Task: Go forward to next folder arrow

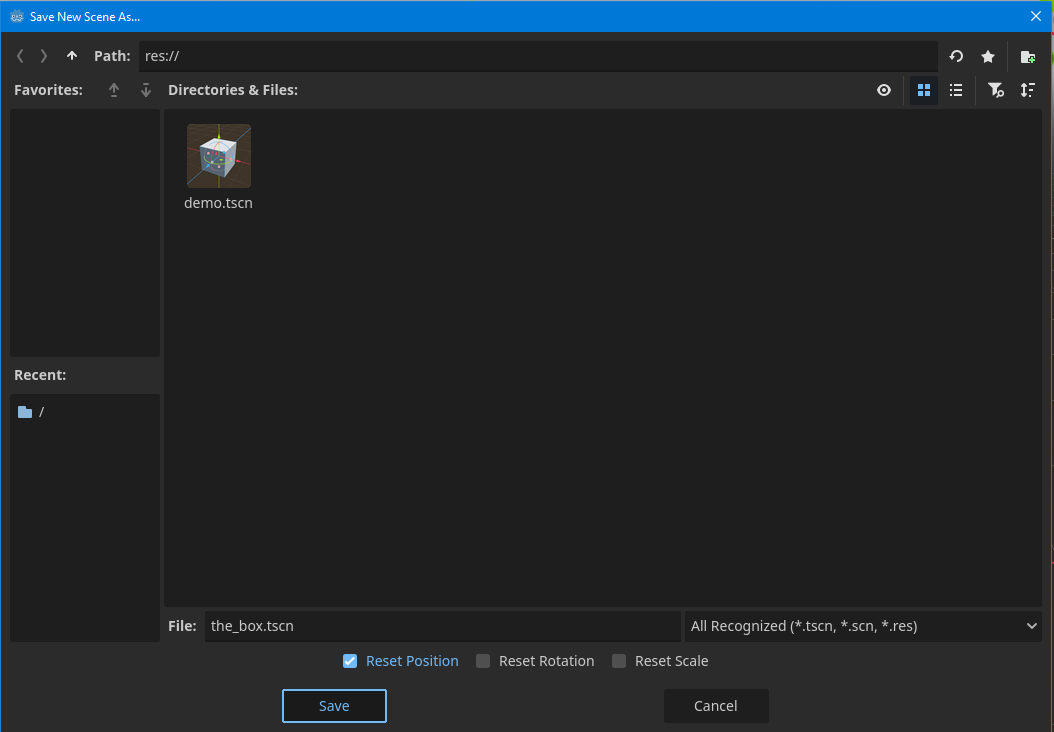Action: pyautogui.click(x=44, y=56)
